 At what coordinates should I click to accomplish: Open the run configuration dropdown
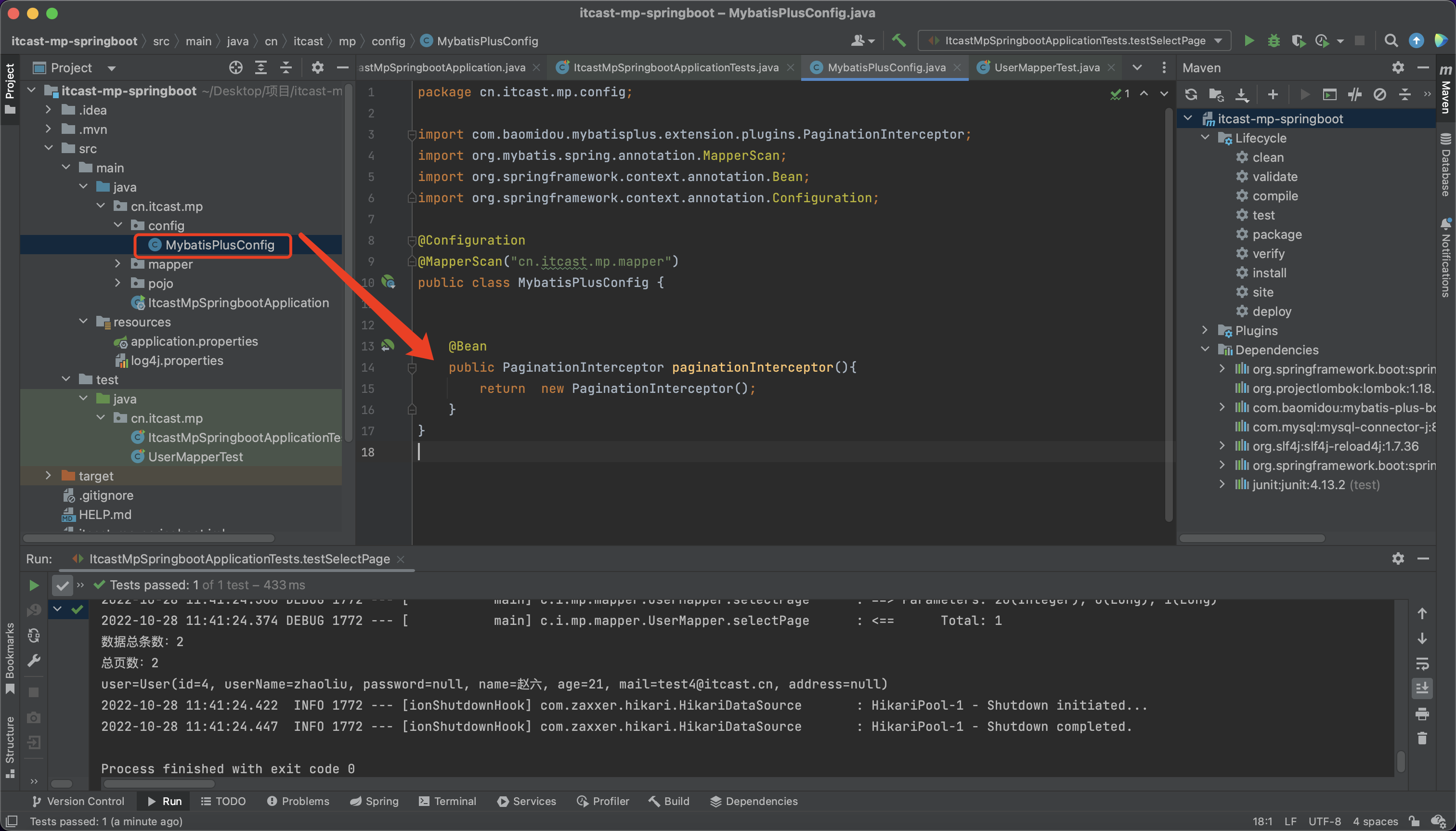[1217, 40]
